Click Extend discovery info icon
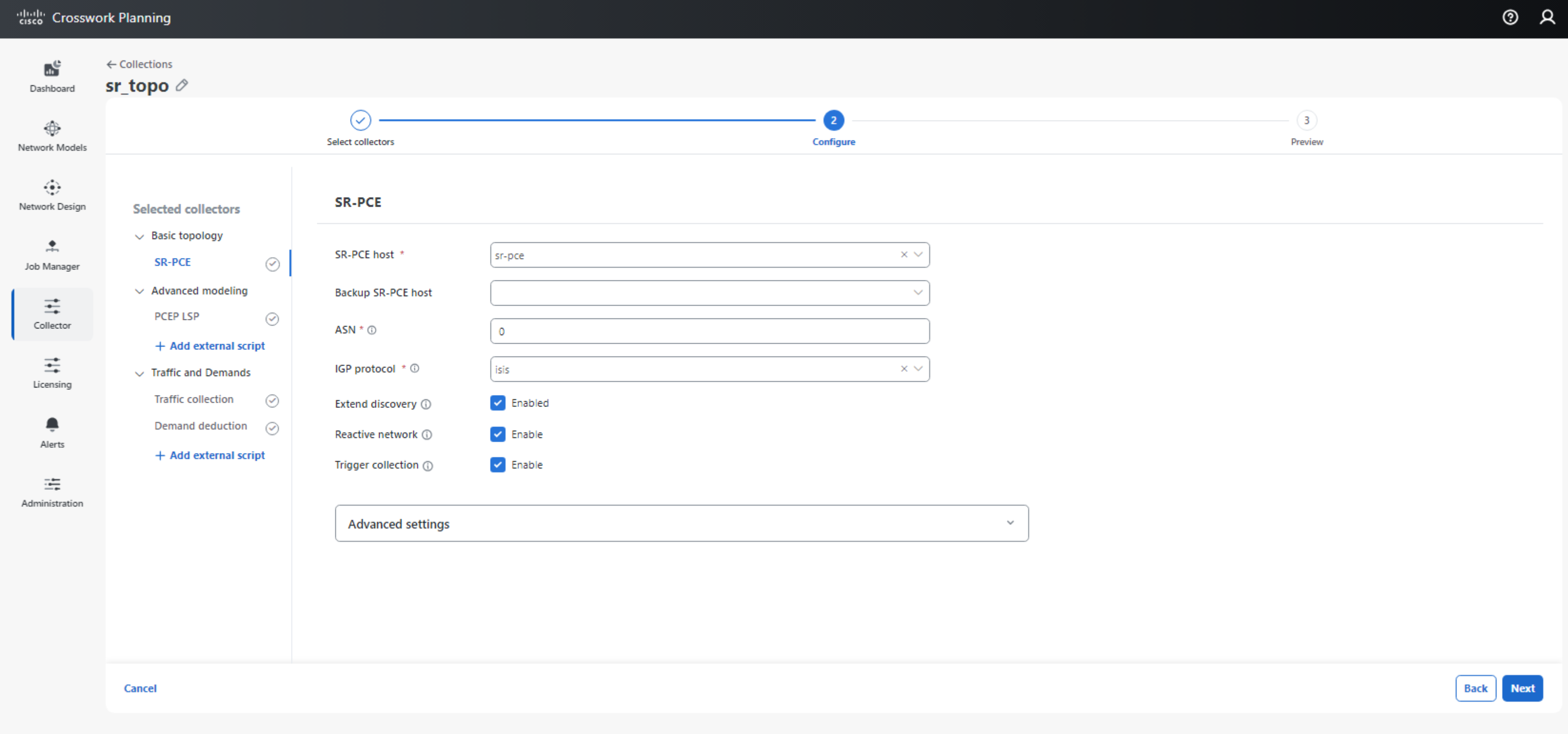 (426, 405)
